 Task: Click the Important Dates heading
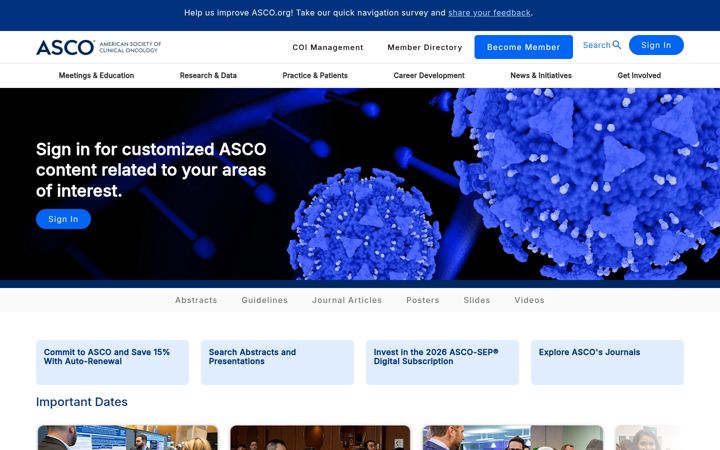point(82,402)
